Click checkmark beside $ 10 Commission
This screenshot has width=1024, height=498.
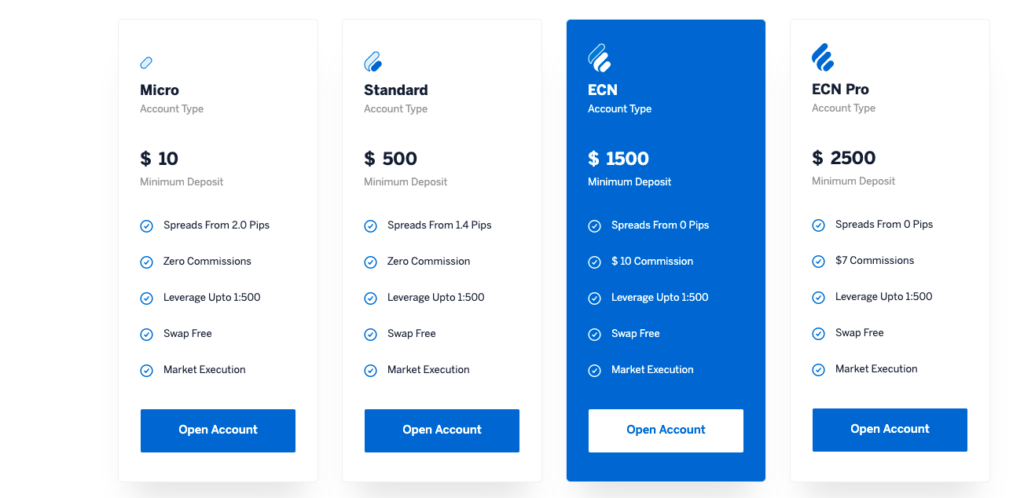coord(594,262)
